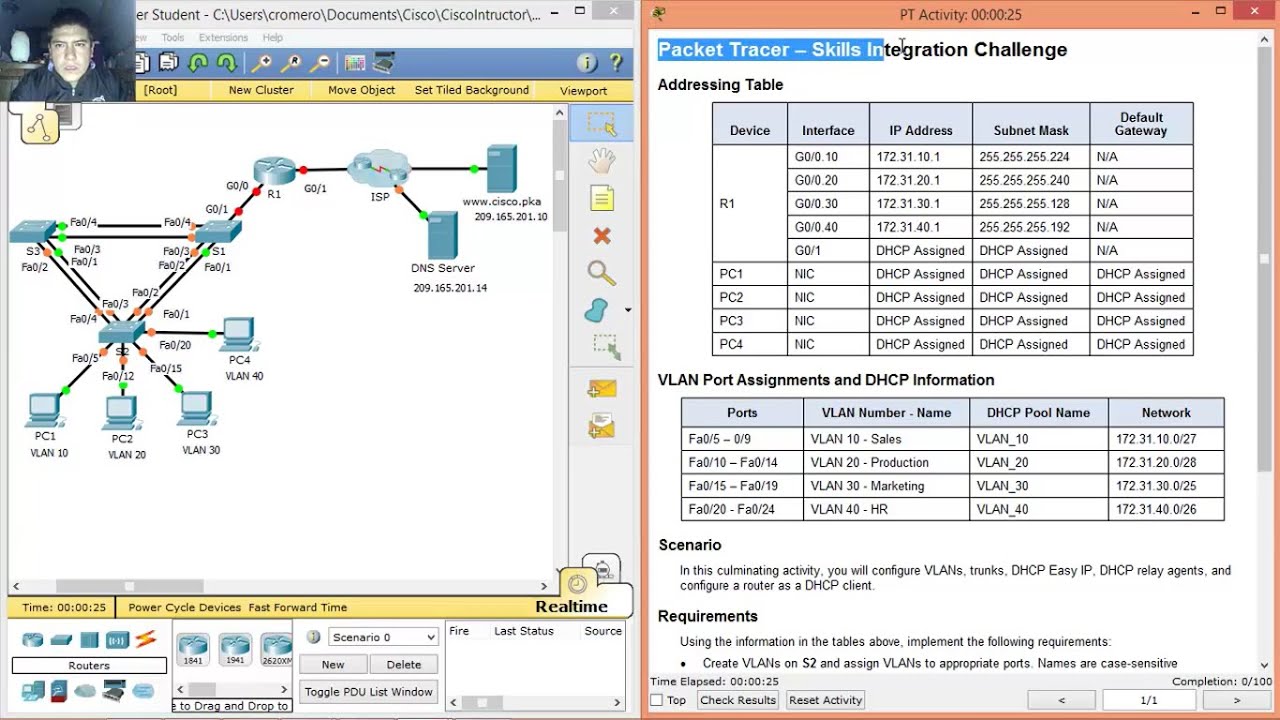Screen dimensions: 1280x720
Task: Choose the Draw Polygon shape tool
Action: pyautogui.click(x=597, y=310)
